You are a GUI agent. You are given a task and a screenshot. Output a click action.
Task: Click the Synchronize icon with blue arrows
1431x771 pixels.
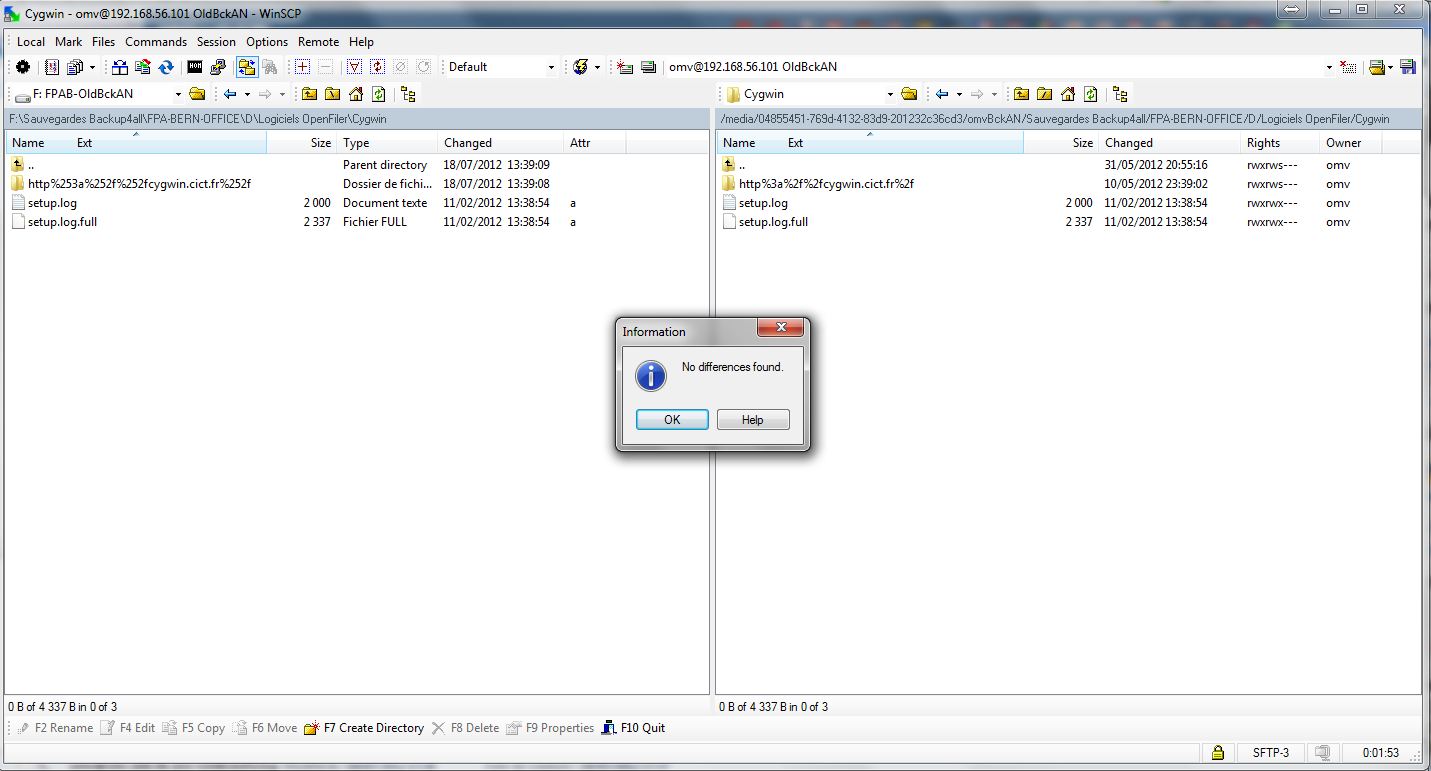click(x=166, y=67)
